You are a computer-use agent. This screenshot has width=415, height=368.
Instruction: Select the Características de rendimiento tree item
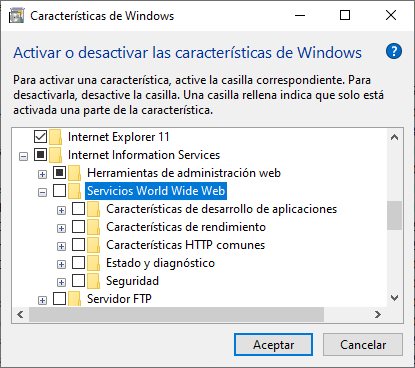click(x=186, y=227)
